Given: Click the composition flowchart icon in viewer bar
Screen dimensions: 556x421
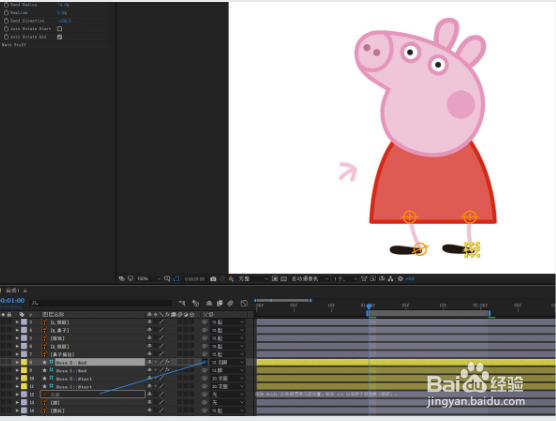Looking at the screenshot, I should tap(390, 279).
